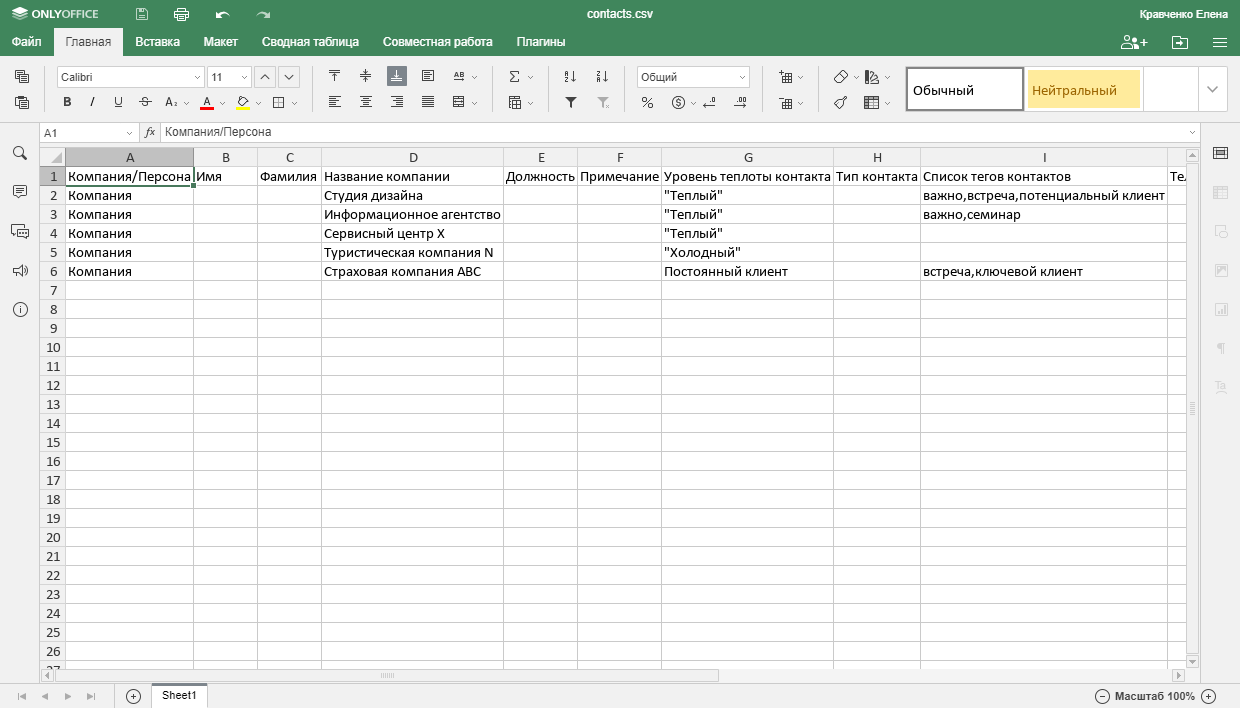Copy style with the paintbrush icon
1240x708 pixels.
tap(841, 102)
